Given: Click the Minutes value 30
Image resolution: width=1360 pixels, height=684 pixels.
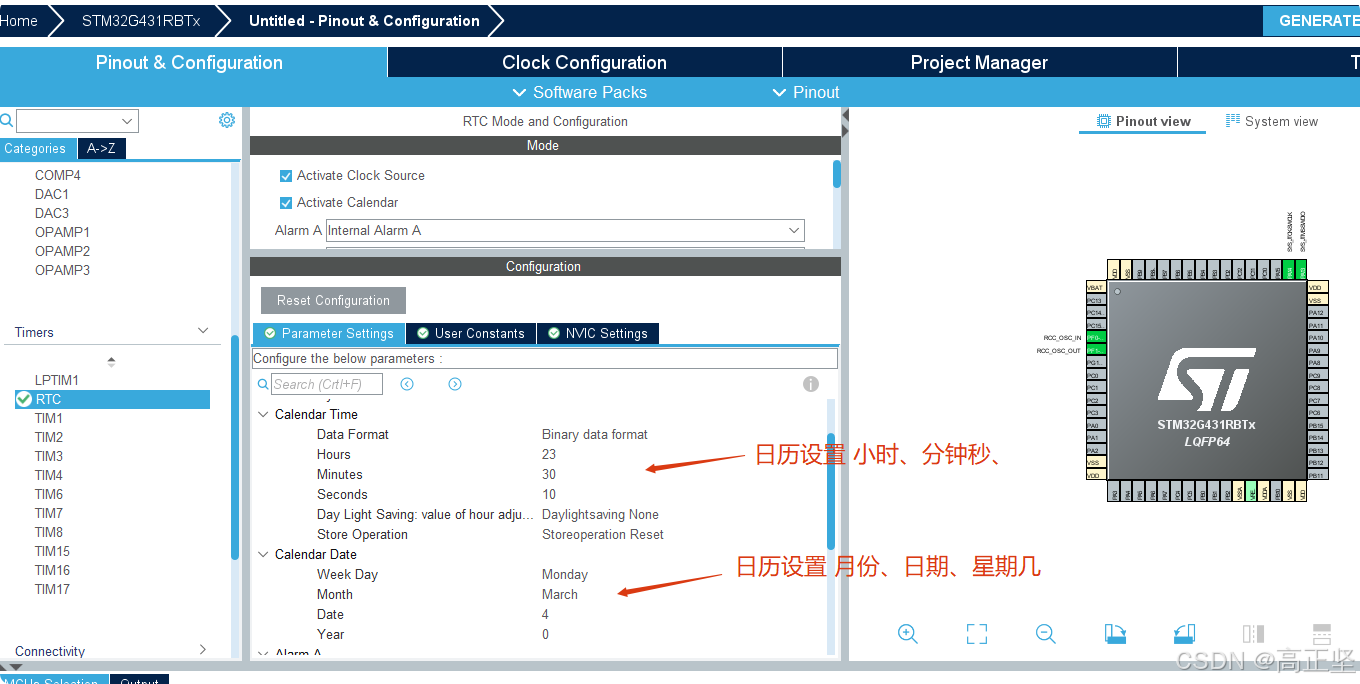Looking at the screenshot, I should pyautogui.click(x=549, y=474).
